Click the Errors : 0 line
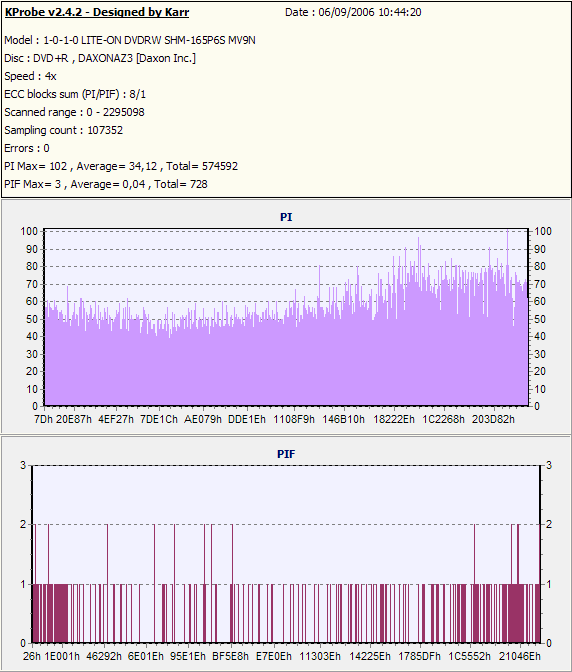The width and height of the screenshot is (572, 672). (x=27, y=148)
